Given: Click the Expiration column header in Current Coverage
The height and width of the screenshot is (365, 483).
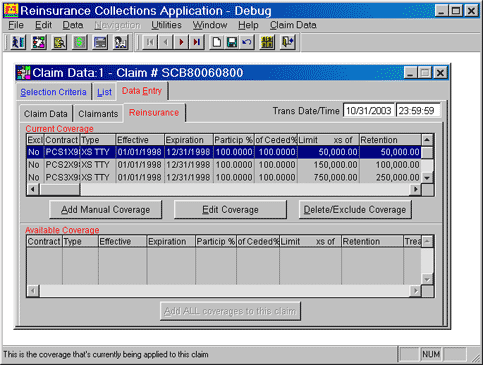Looking at the screenshot, I should click(x=189, y=140).
